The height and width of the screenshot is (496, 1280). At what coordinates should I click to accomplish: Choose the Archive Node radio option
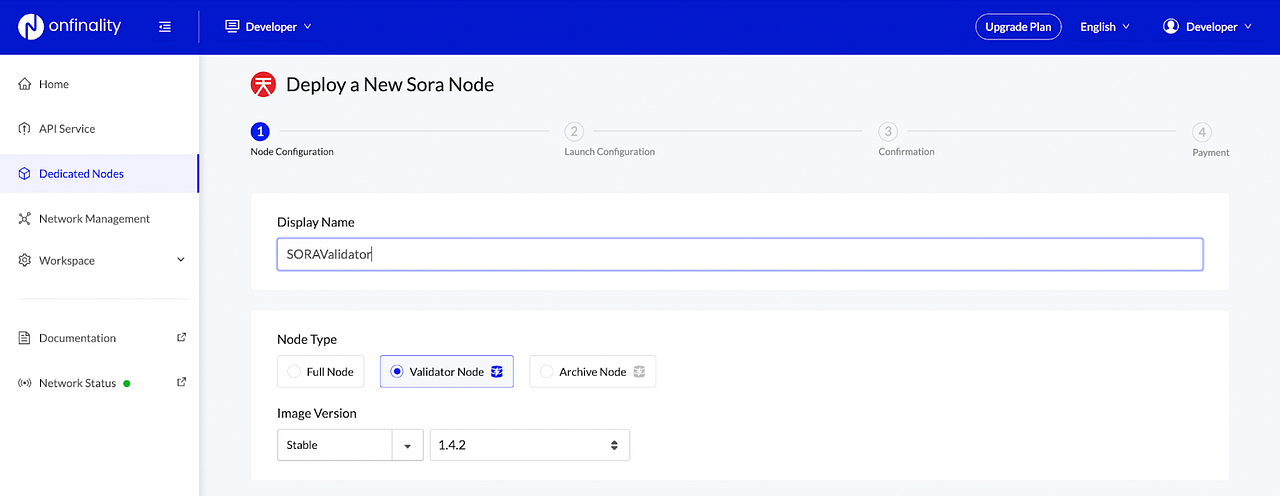[x=592, y=372]
